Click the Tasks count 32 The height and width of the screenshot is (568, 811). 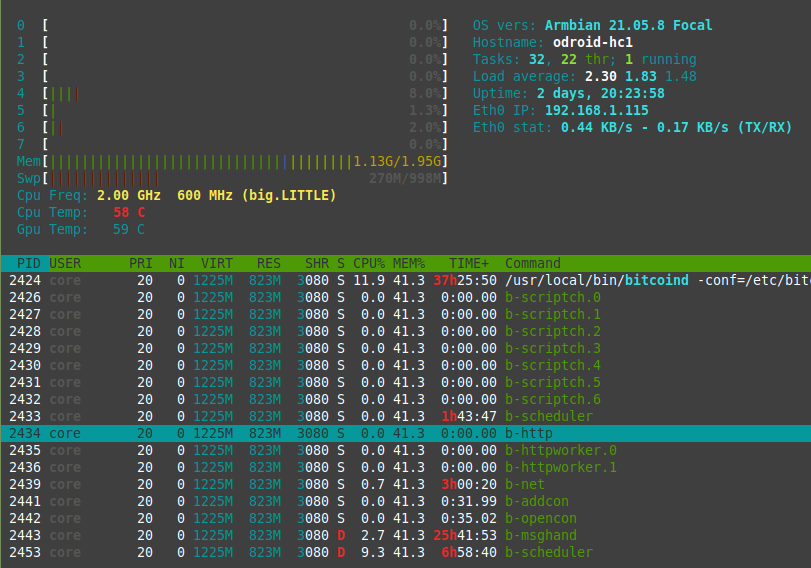[536, 59]
